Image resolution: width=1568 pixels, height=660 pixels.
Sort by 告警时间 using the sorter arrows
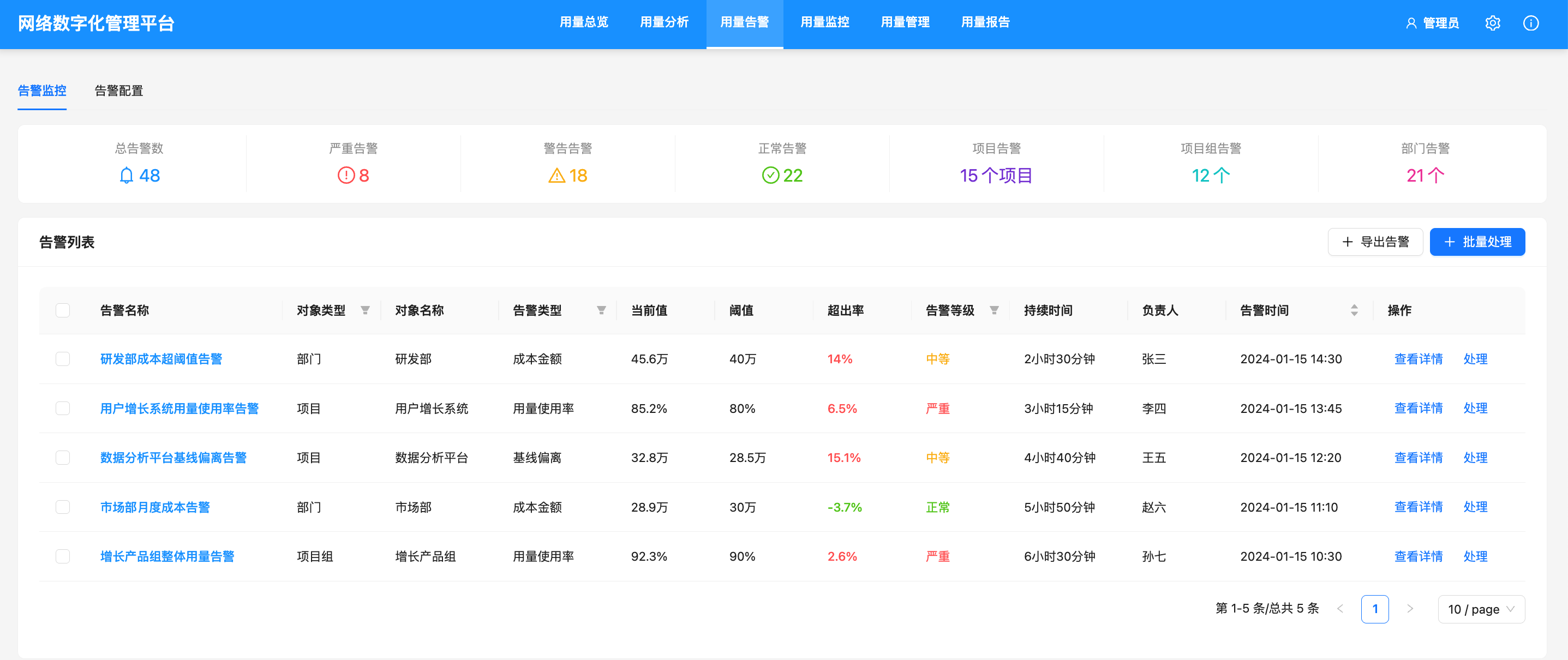1354,310
